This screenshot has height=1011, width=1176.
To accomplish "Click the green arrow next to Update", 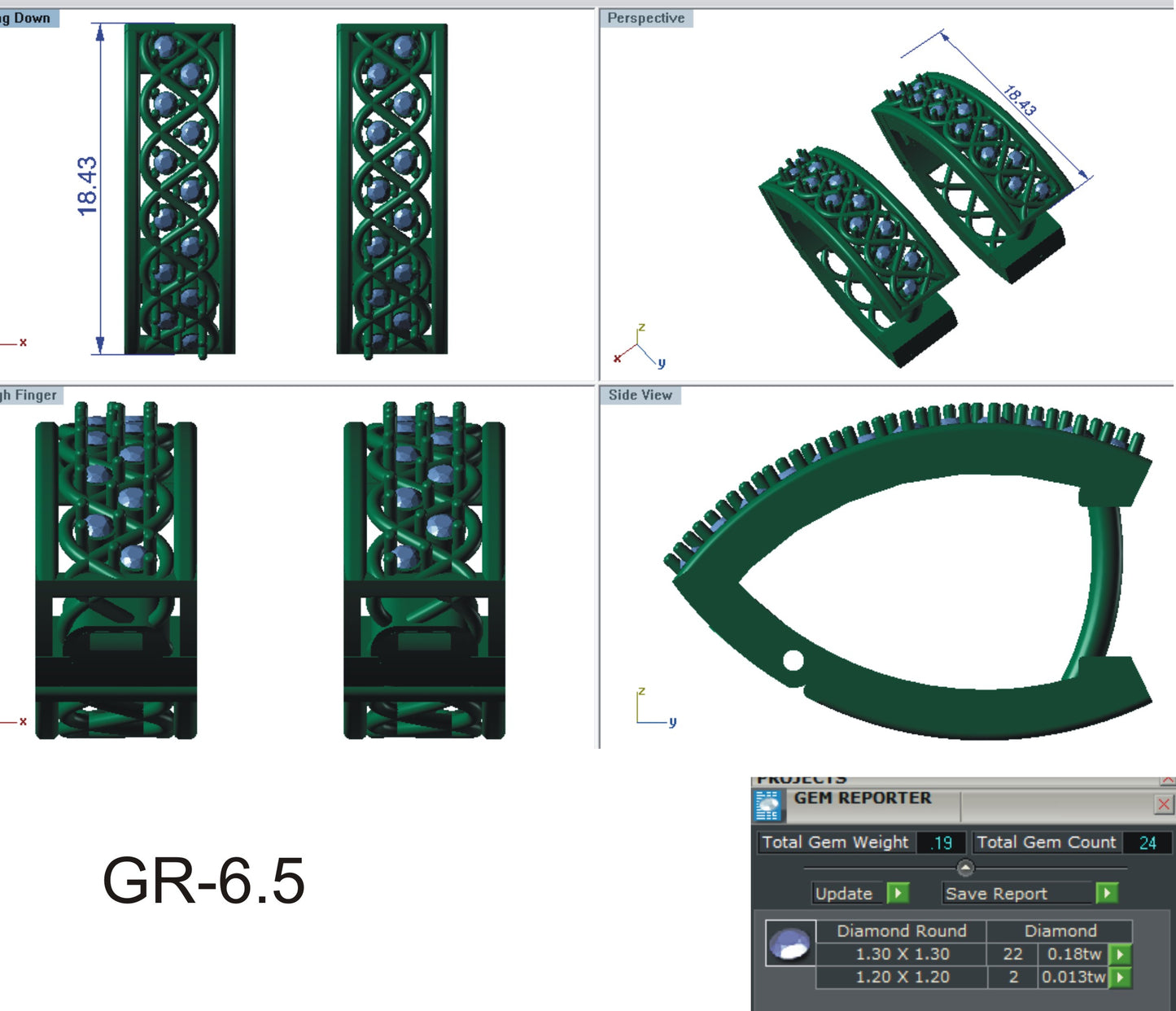I will click(x=898, y=893).
